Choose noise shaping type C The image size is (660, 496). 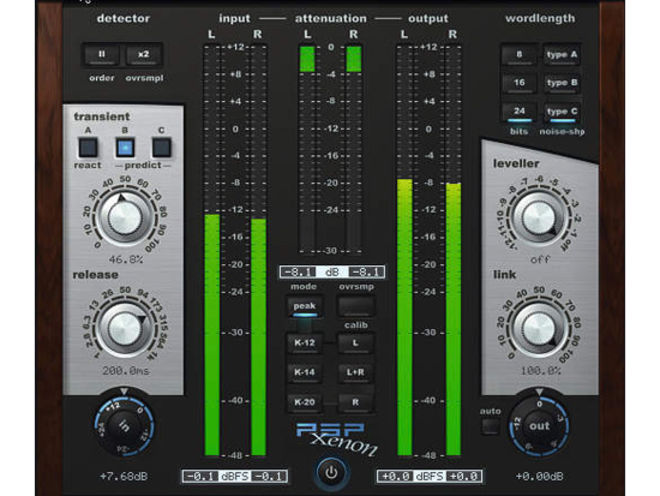coord(562,112)
